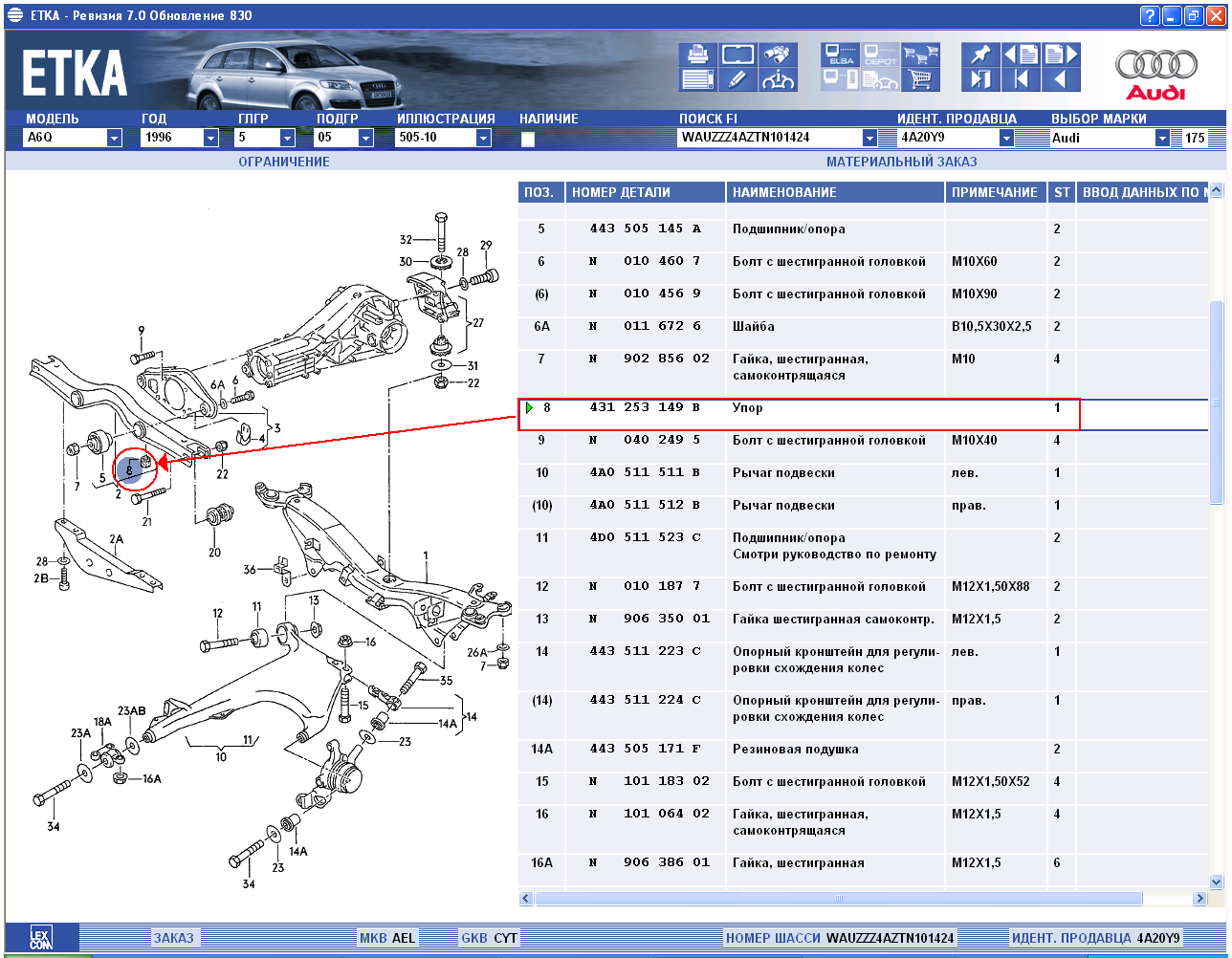1232x958 pixels.
Task: Open search with the binoculars icon
Action: [x=779, y=54]
